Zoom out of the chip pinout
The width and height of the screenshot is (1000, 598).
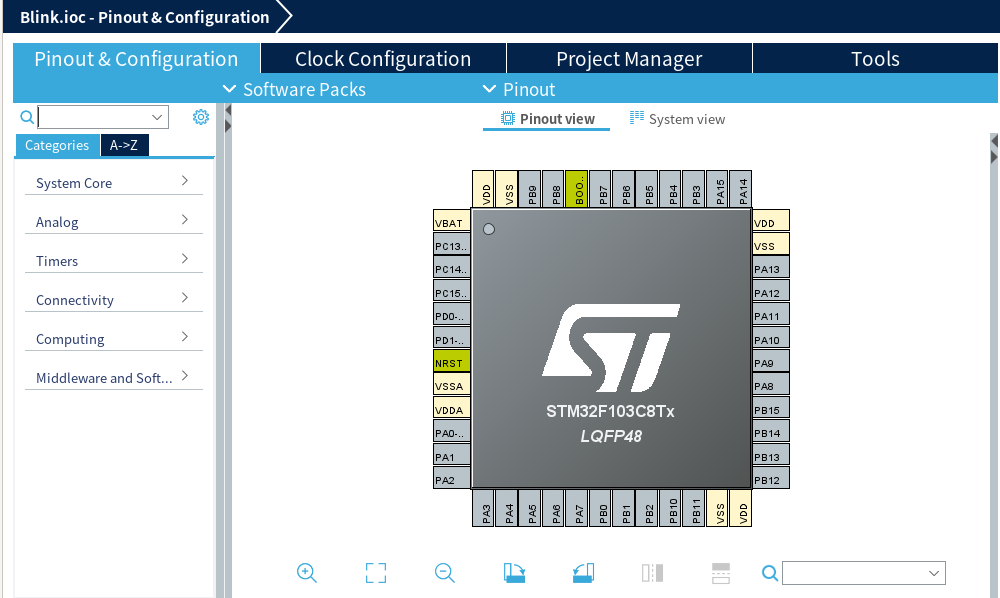[445, 572]
